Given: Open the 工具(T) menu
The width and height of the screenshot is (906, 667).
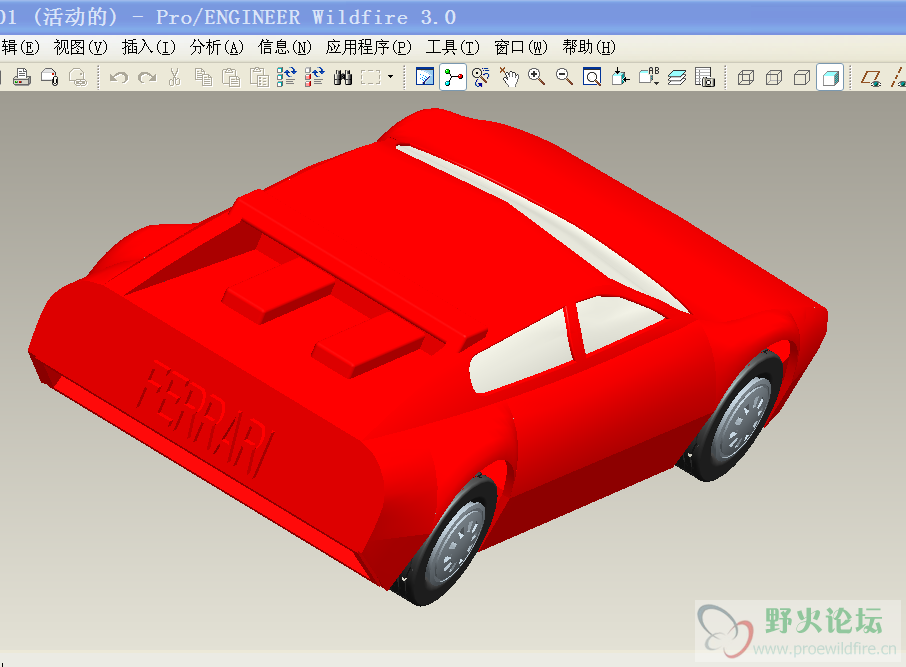Looking at the screenshot, I should 452,47.
